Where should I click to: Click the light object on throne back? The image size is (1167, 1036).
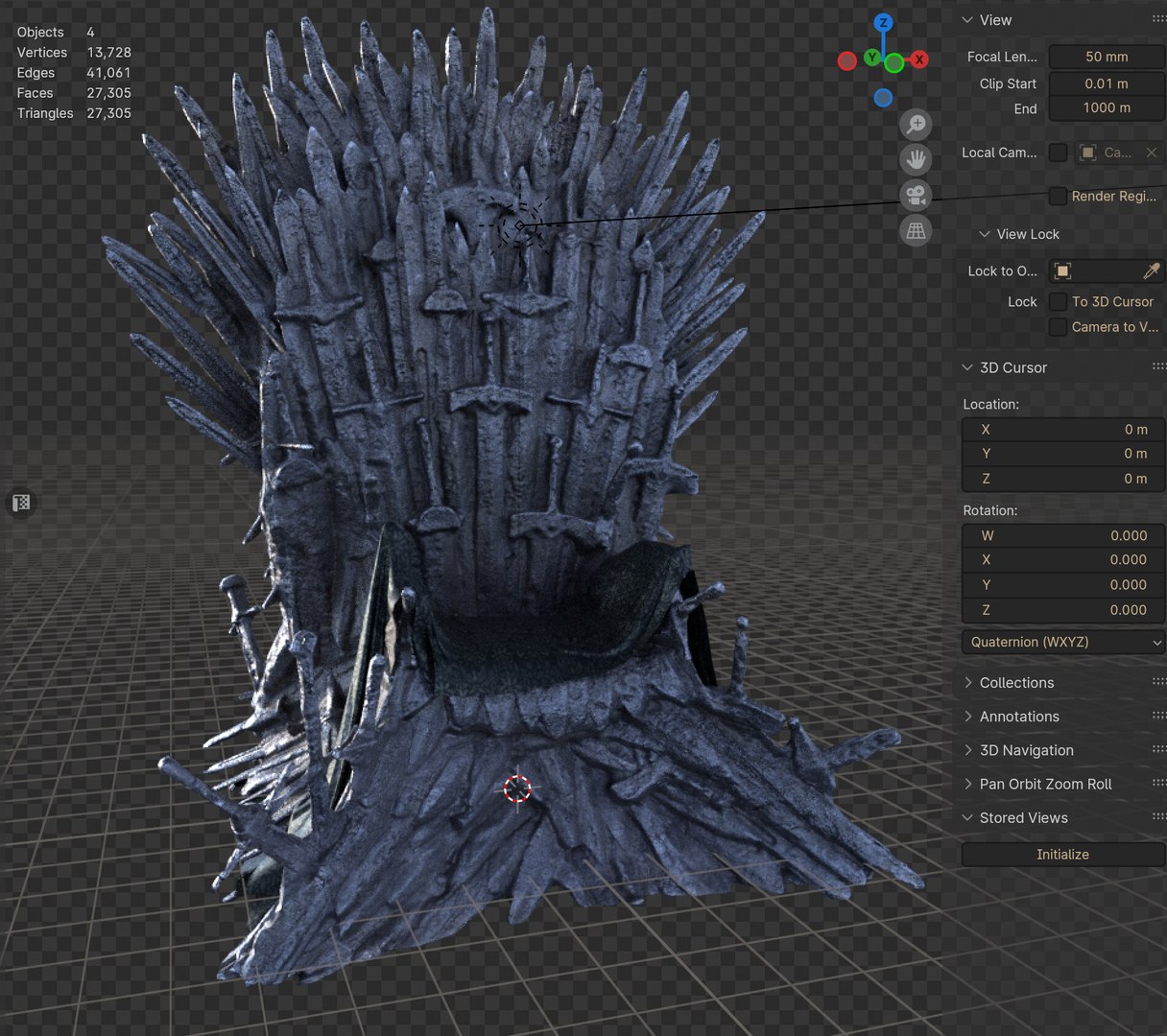point(519,225)
